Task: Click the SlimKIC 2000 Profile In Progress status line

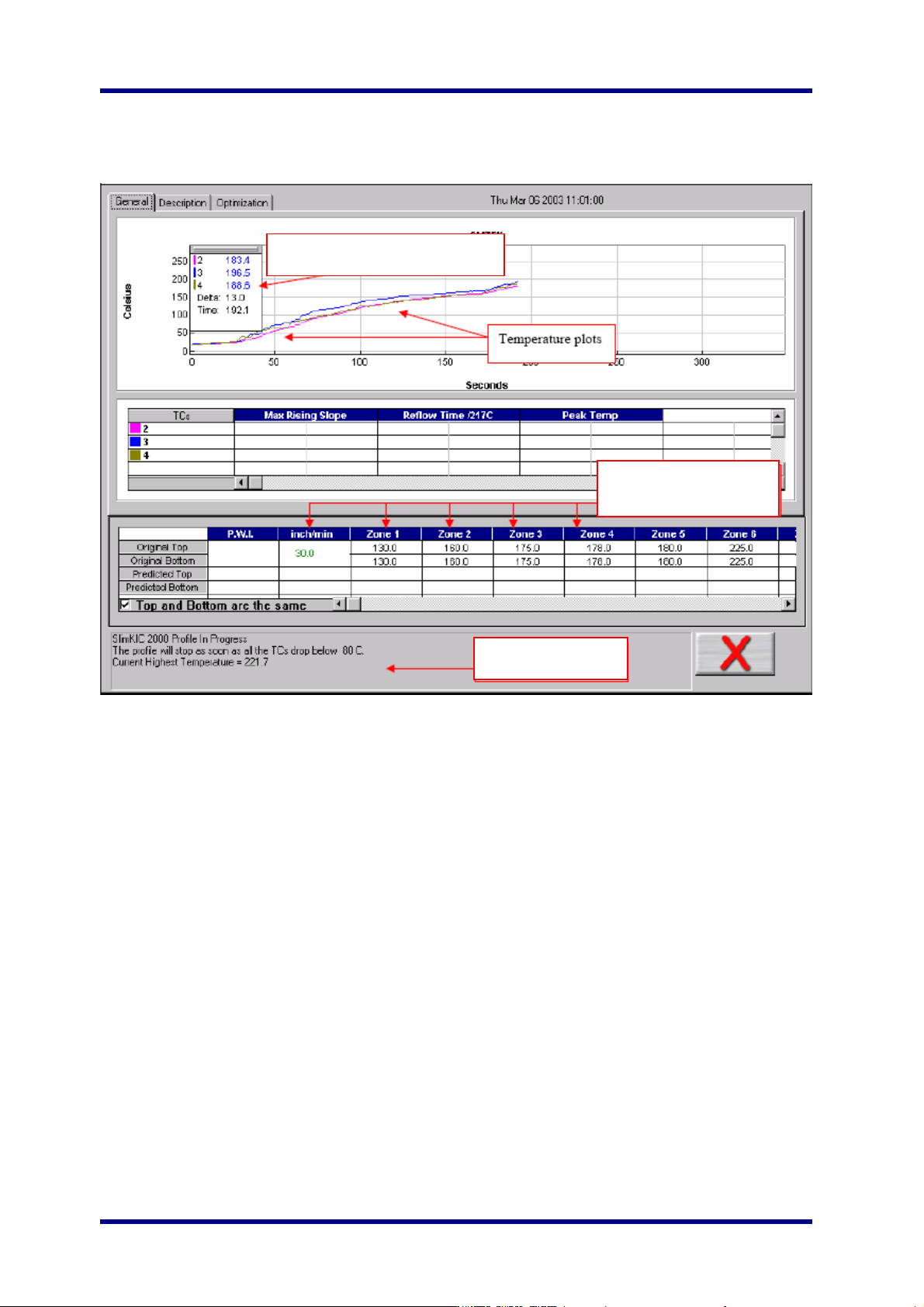Action: pyautogui.click(x=179, y=639)
